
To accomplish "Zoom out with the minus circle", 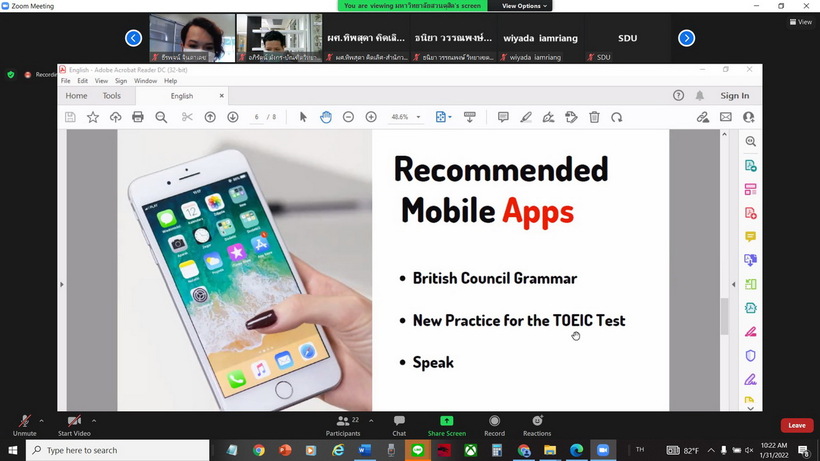I will [x=348, y=117].
